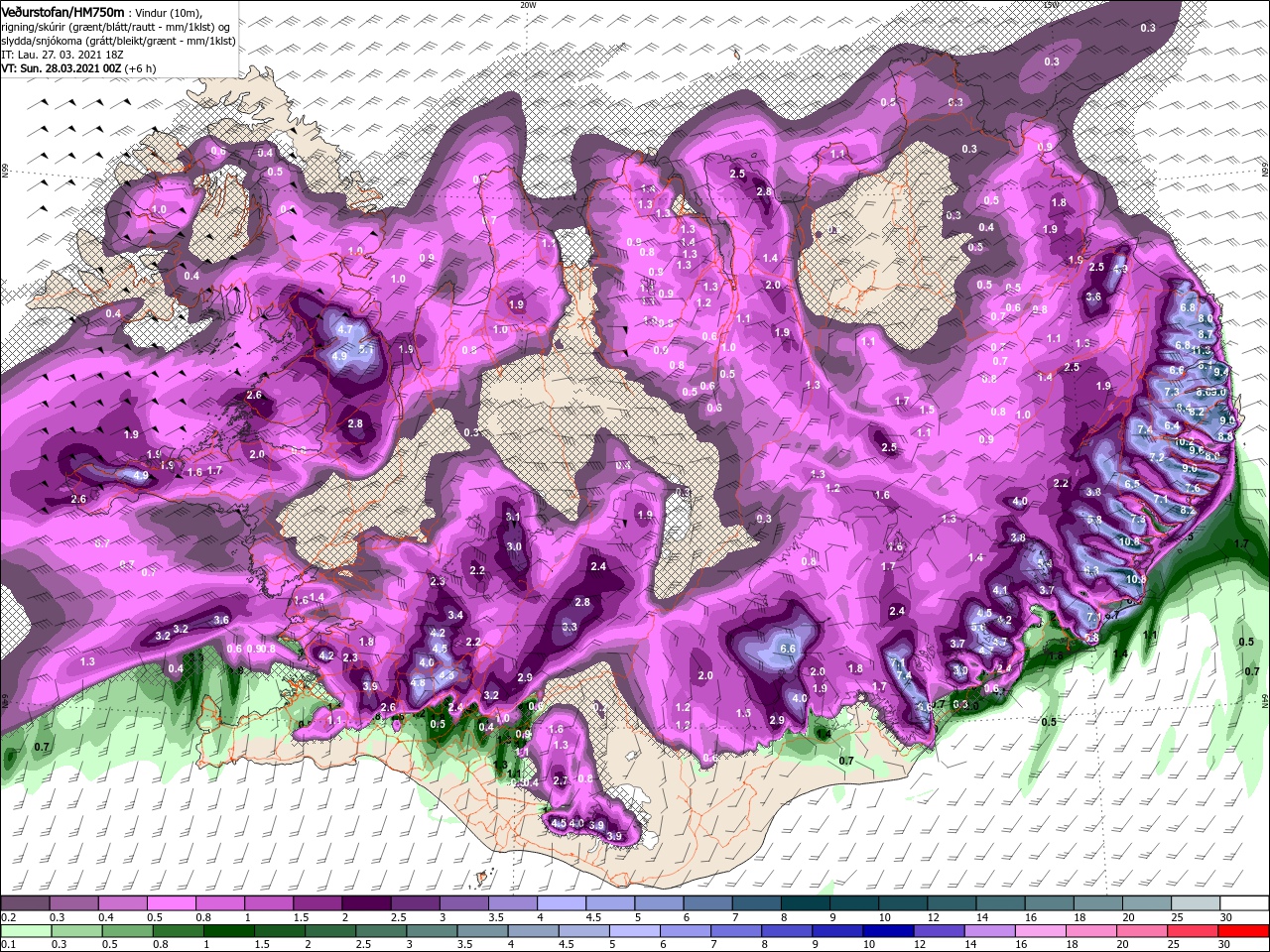Select snow legend swatch between 3.5 and 4

click(512, 904)
